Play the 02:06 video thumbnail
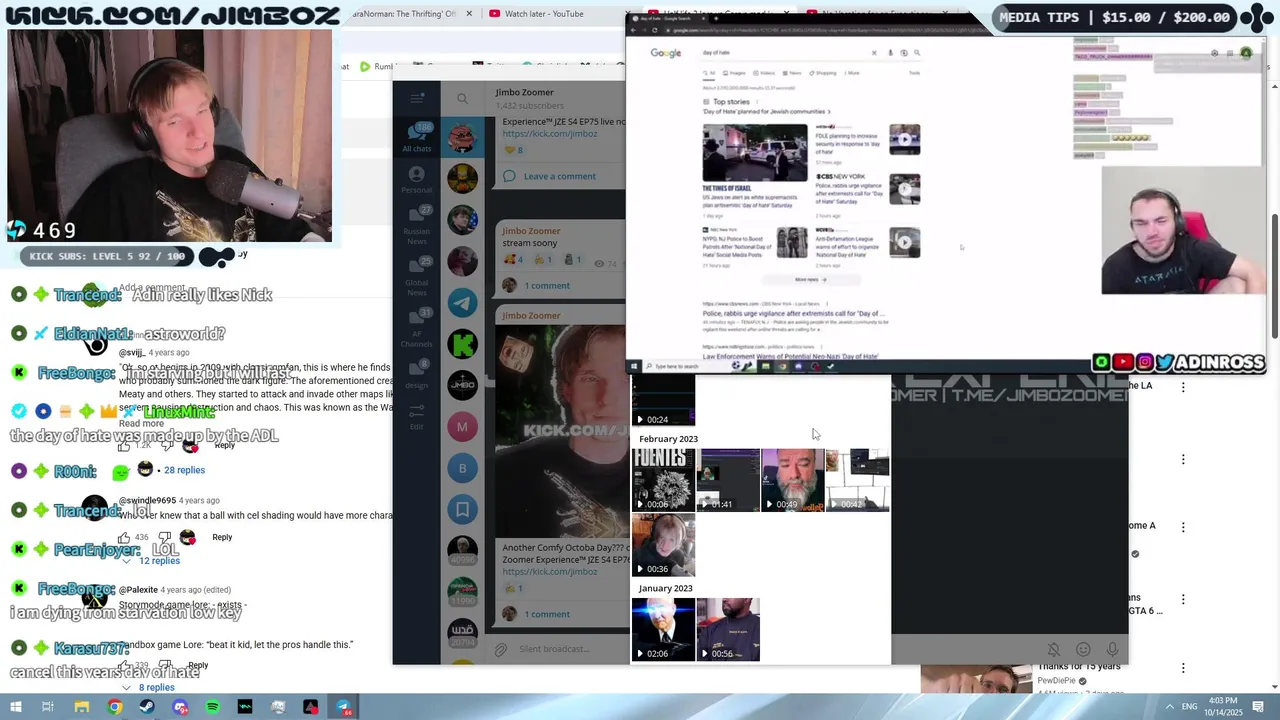1280x720 pixels. point(663,629)
